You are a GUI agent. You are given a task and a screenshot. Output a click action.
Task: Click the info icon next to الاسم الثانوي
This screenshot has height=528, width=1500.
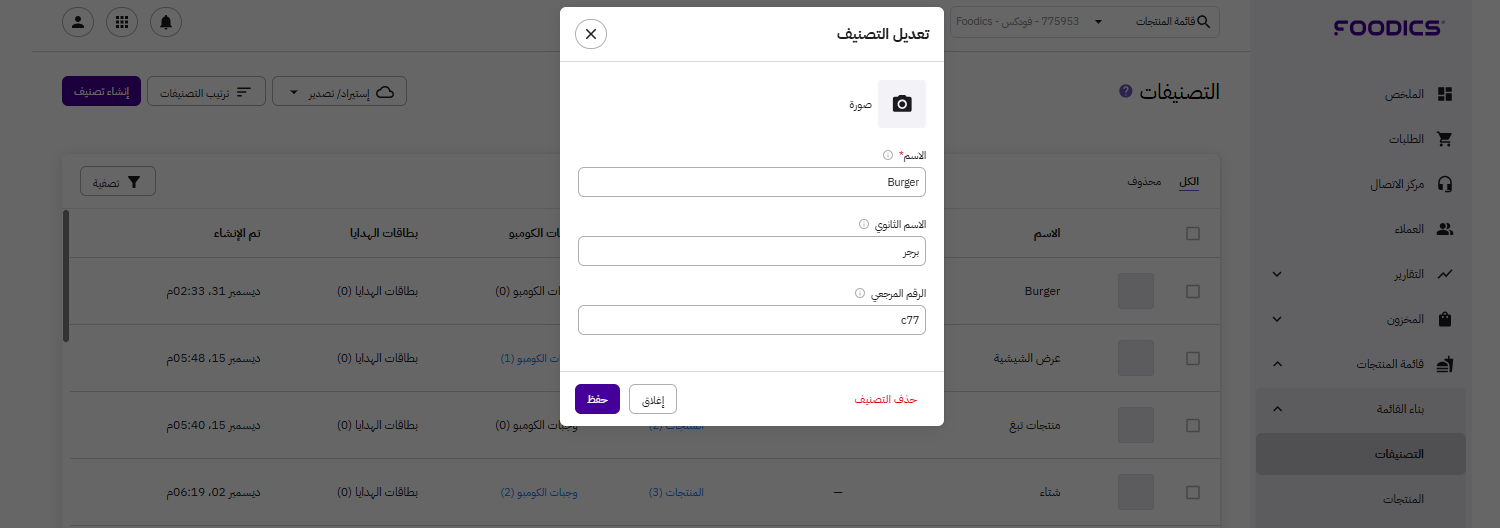click(x=864, y=224)
